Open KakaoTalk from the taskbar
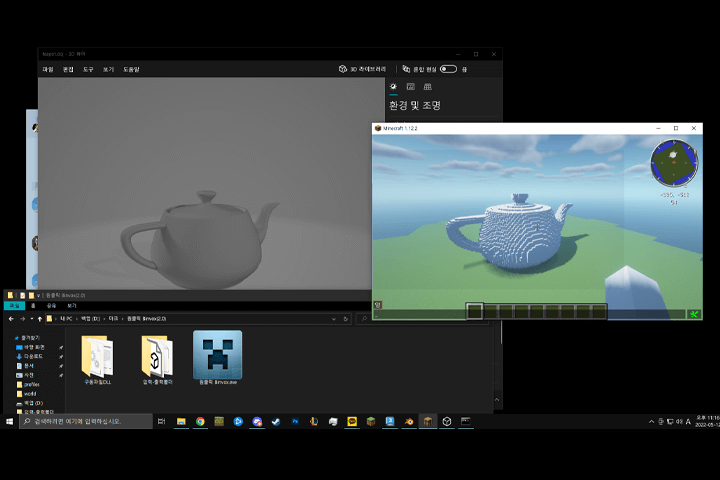This screenshot has width=720, height=480. pyautogui.click(x=352, y=421)
